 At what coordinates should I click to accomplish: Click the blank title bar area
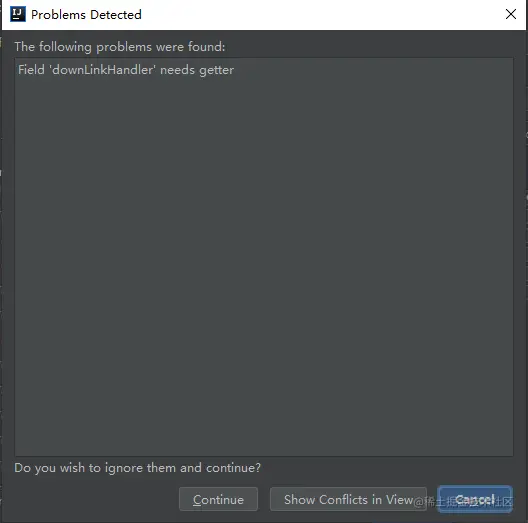[320, 15]
